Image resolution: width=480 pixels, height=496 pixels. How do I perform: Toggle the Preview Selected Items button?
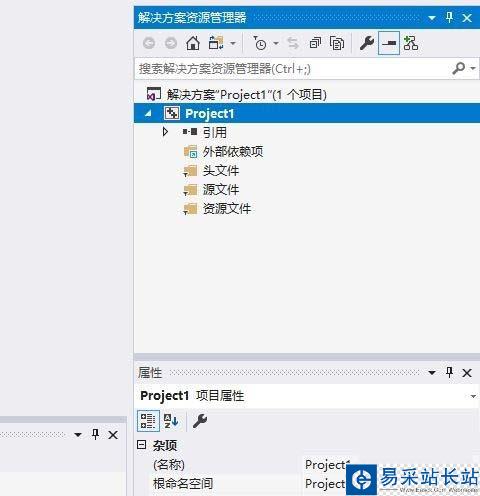click(389, 43)
